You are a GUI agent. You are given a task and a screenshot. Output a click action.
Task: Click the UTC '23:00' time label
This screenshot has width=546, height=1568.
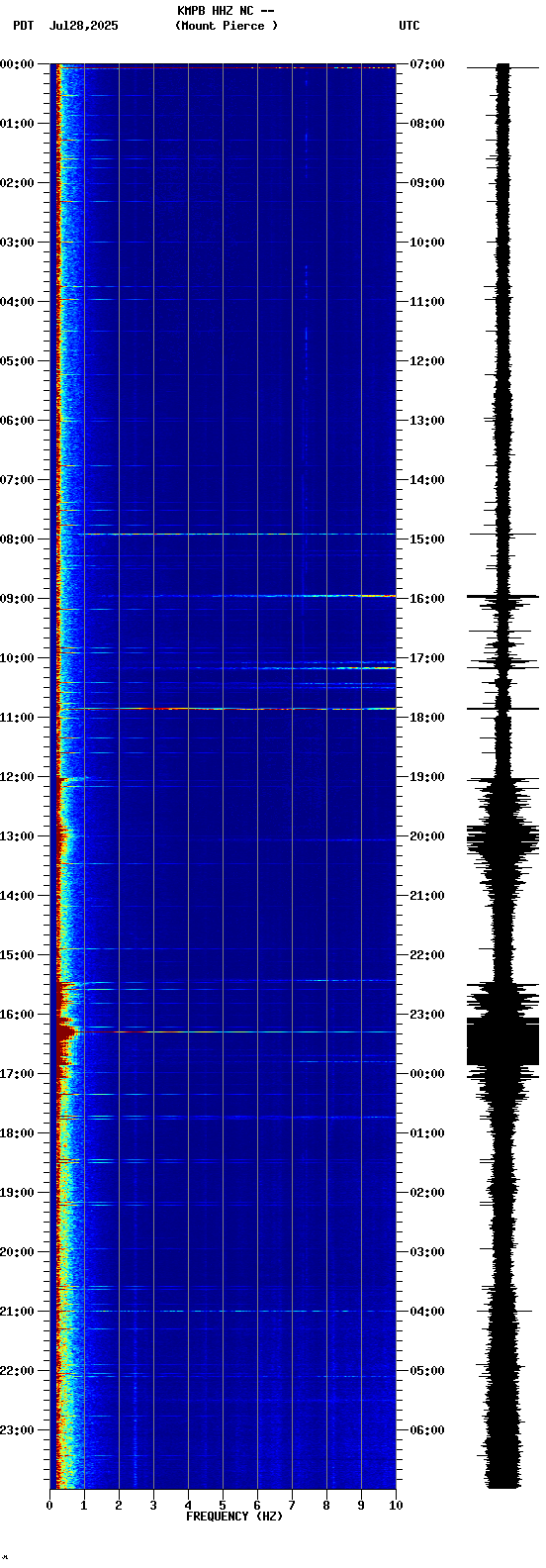pyautogui.click(x=427, y=1015)
